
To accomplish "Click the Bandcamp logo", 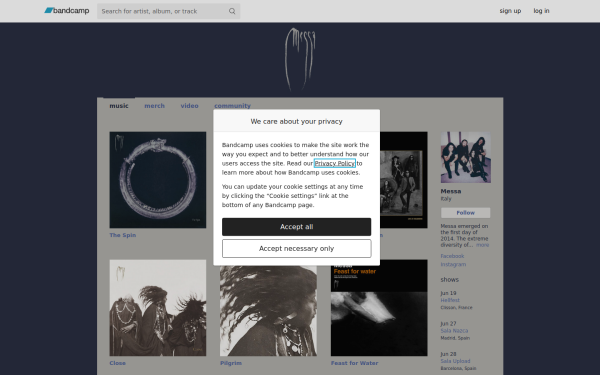I will point(67,11).
